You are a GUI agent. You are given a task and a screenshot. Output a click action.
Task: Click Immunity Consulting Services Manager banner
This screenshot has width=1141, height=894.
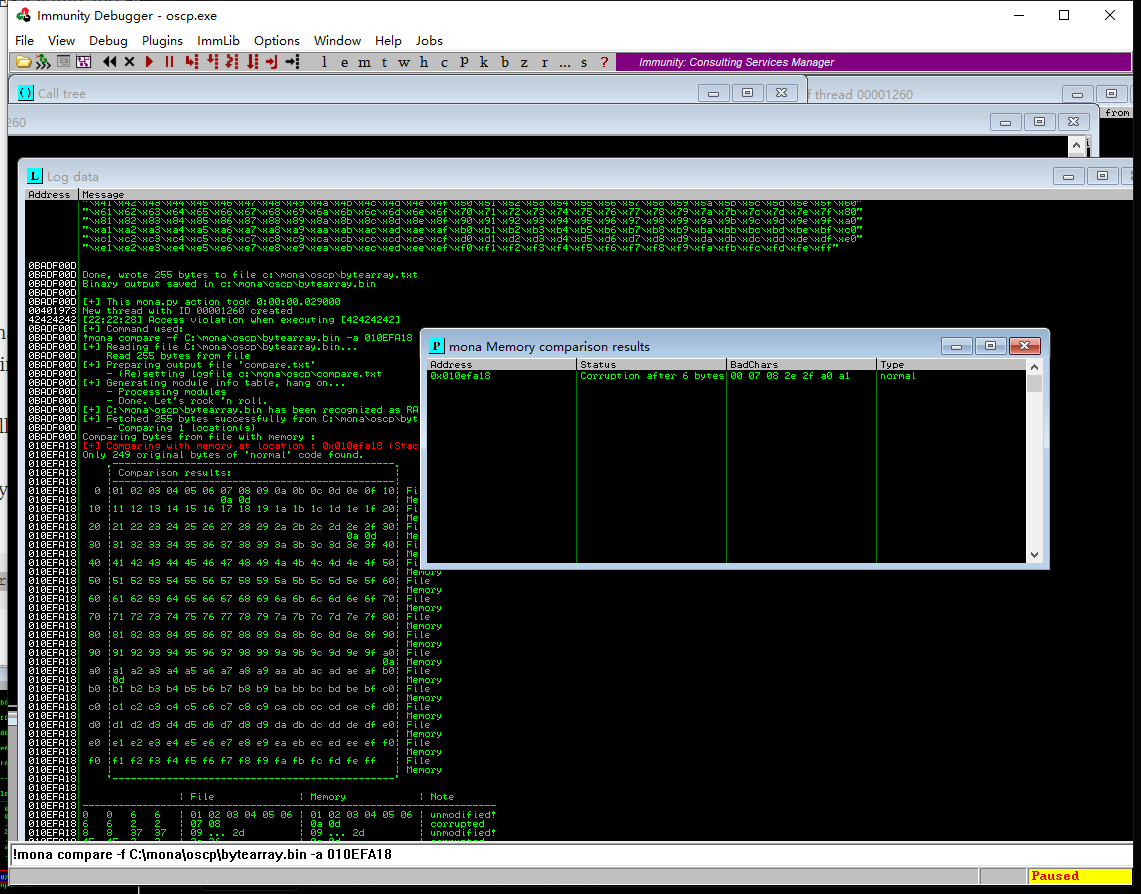coord(873,62)
